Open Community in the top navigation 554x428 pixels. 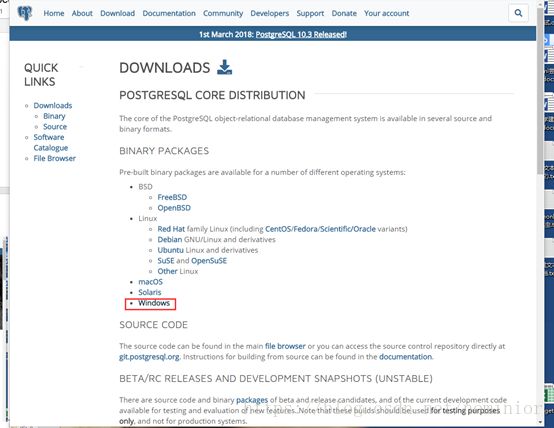point(223,13)
